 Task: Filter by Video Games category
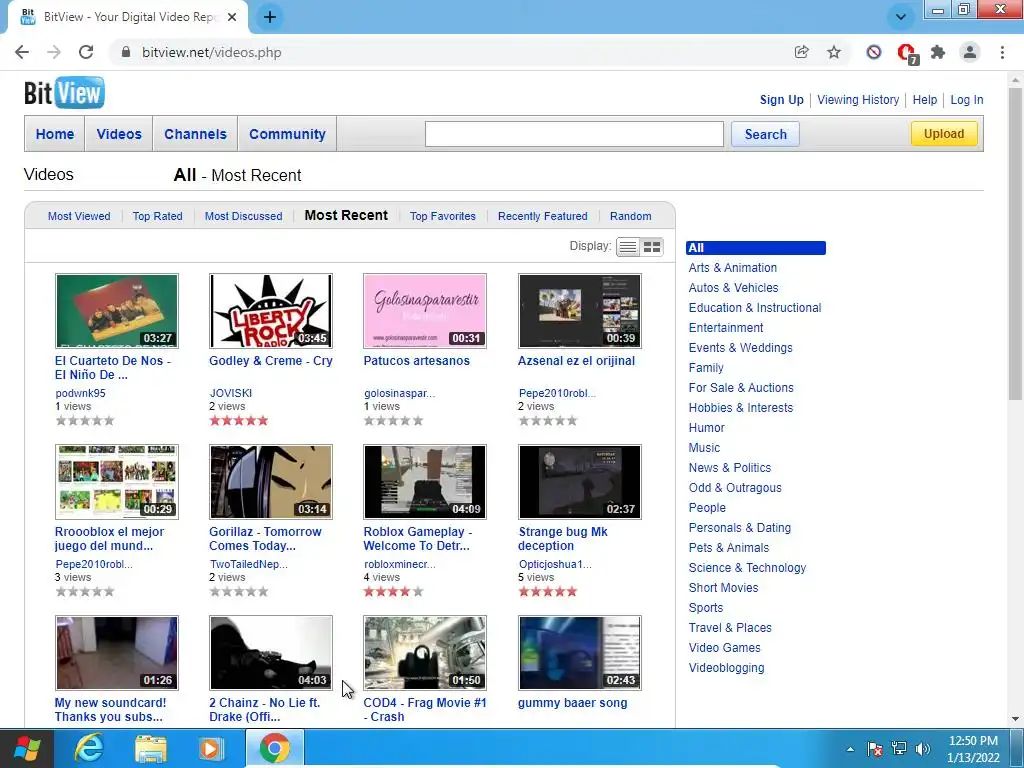click(x=724, y=648)
